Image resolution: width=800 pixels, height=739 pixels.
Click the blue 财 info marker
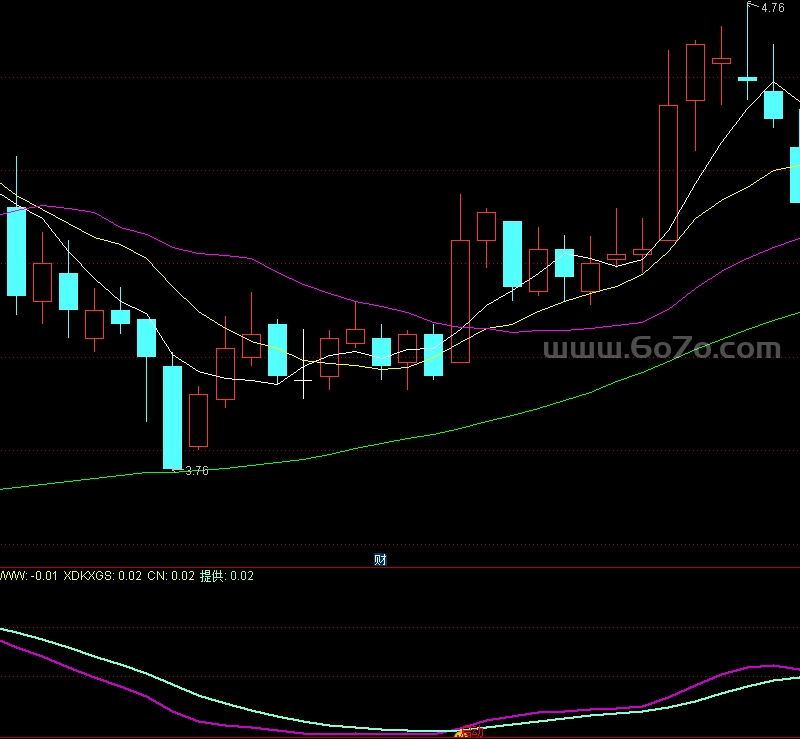380,559
